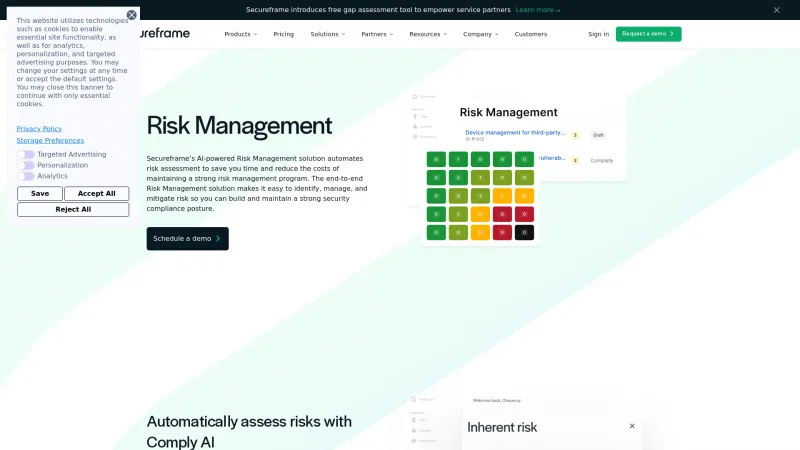
Task: Open the Pricing page
Action: [284, 34]
